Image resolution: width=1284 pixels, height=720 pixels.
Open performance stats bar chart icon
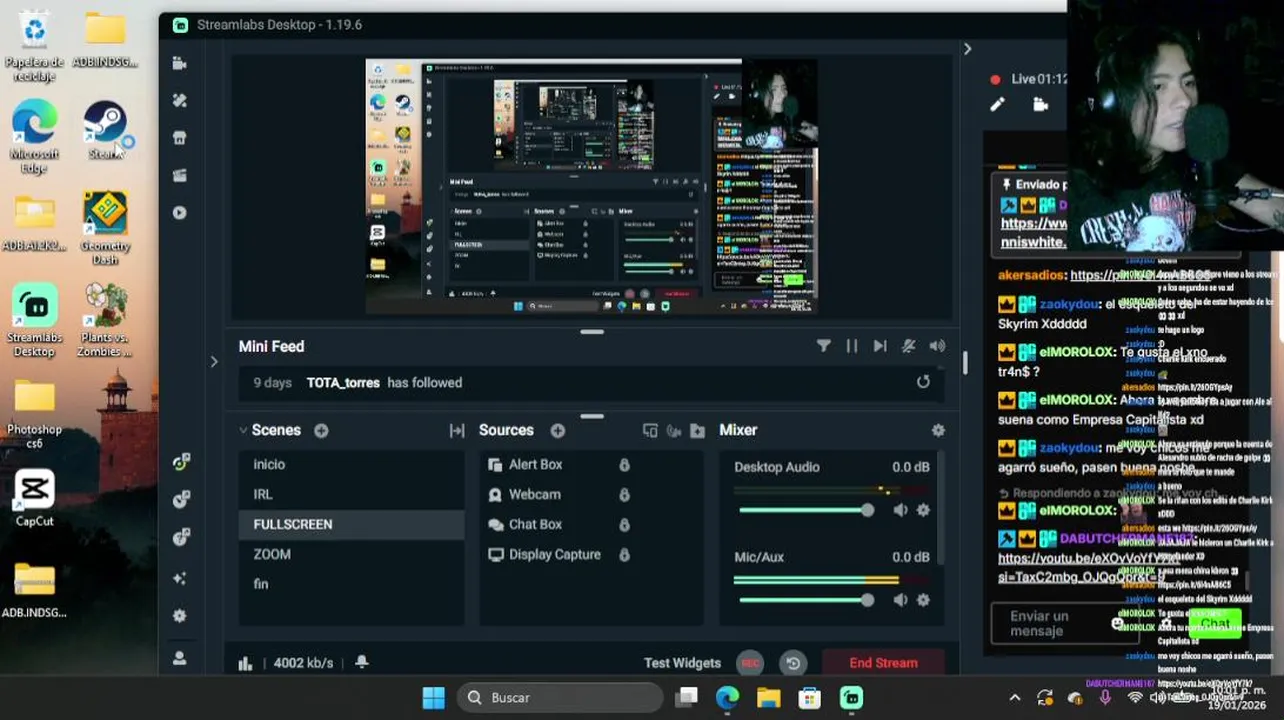point(245,663)
